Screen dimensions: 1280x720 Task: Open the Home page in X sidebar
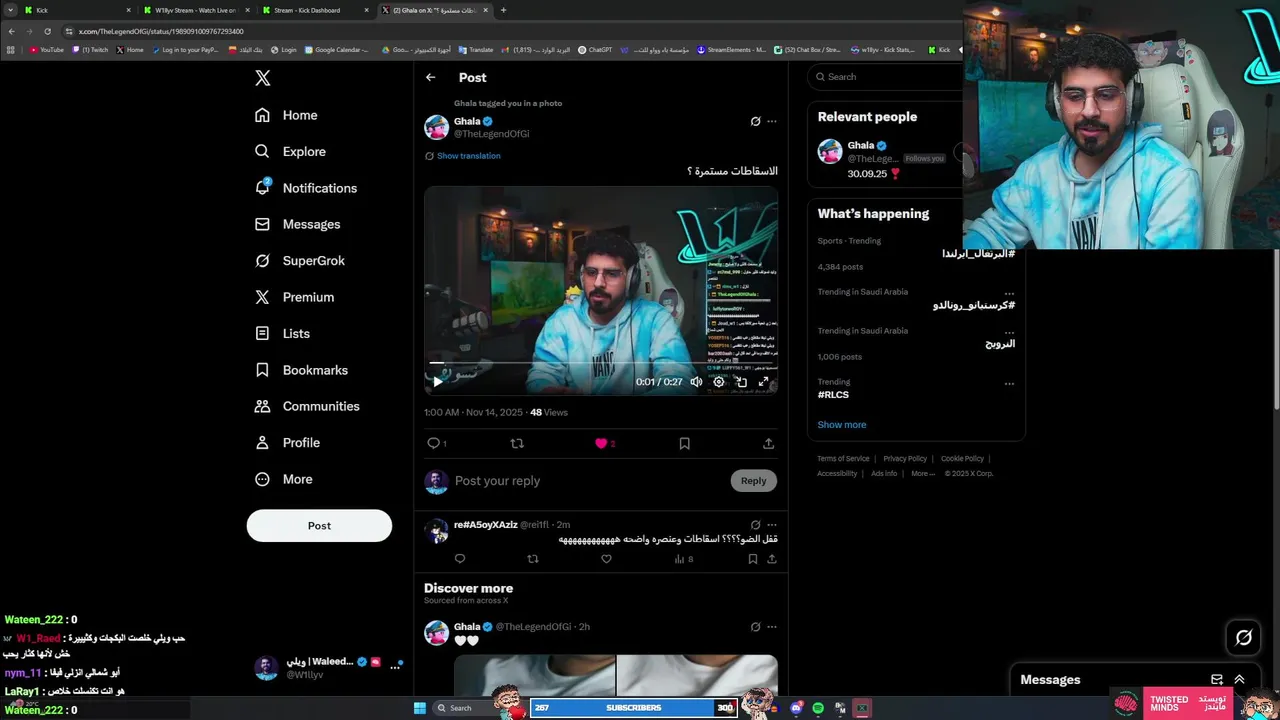coord(286,115)
